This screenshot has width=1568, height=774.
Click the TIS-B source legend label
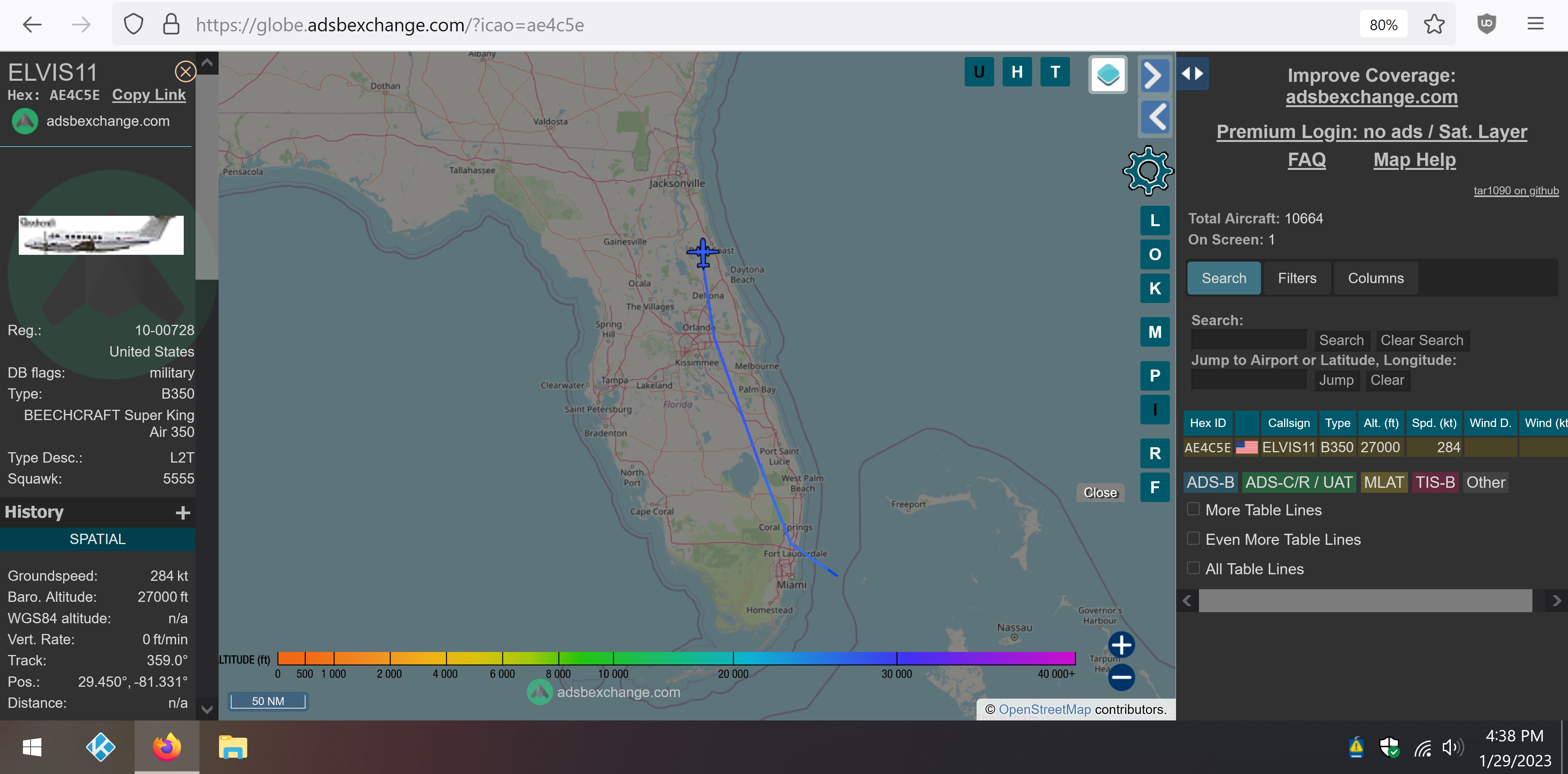pyautogui.click(x=1435, y=482)
